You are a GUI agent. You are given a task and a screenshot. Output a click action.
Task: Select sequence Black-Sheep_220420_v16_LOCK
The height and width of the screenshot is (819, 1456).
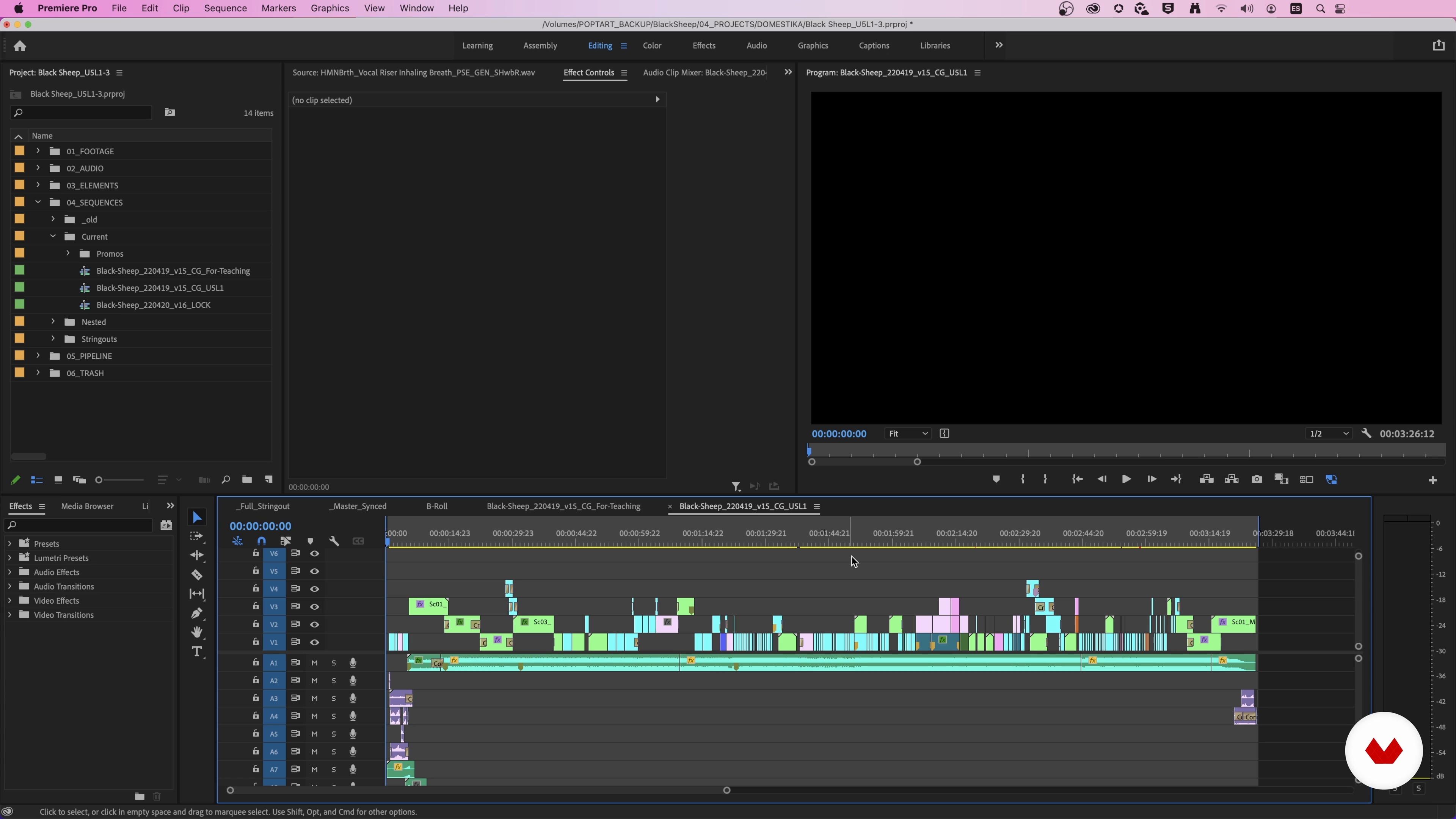point(153,304)
